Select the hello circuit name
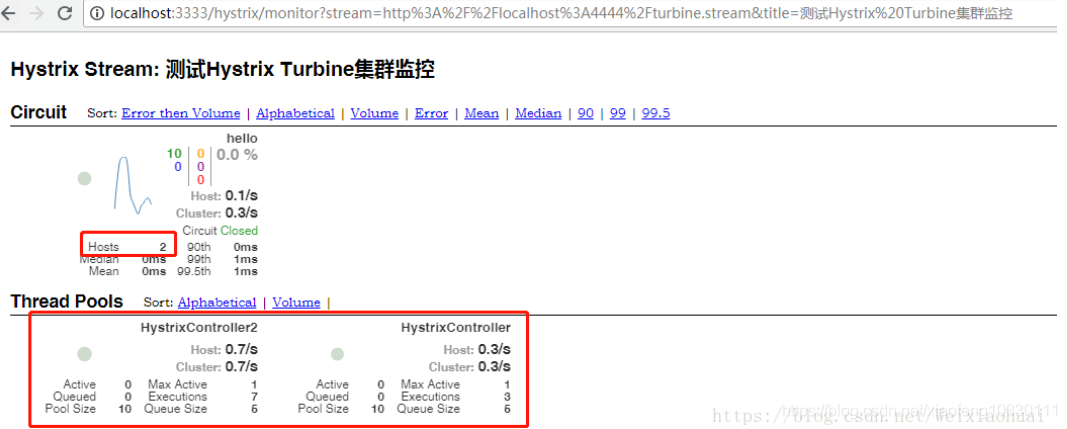Screen dimensions: 1067x429 (x=242, y=138)
